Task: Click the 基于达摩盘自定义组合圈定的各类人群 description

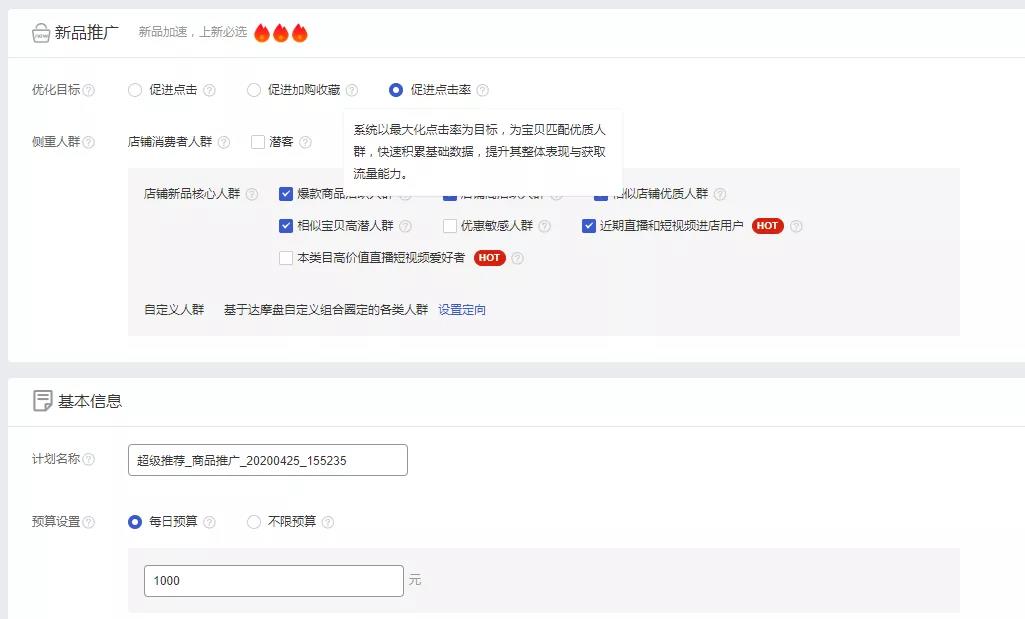Action: click(x=326, y=310)
